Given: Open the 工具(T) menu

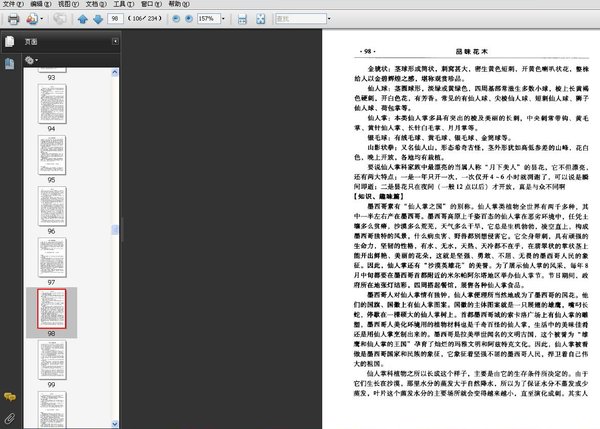Looking at the screenshot, I should (x=123, y=4).
